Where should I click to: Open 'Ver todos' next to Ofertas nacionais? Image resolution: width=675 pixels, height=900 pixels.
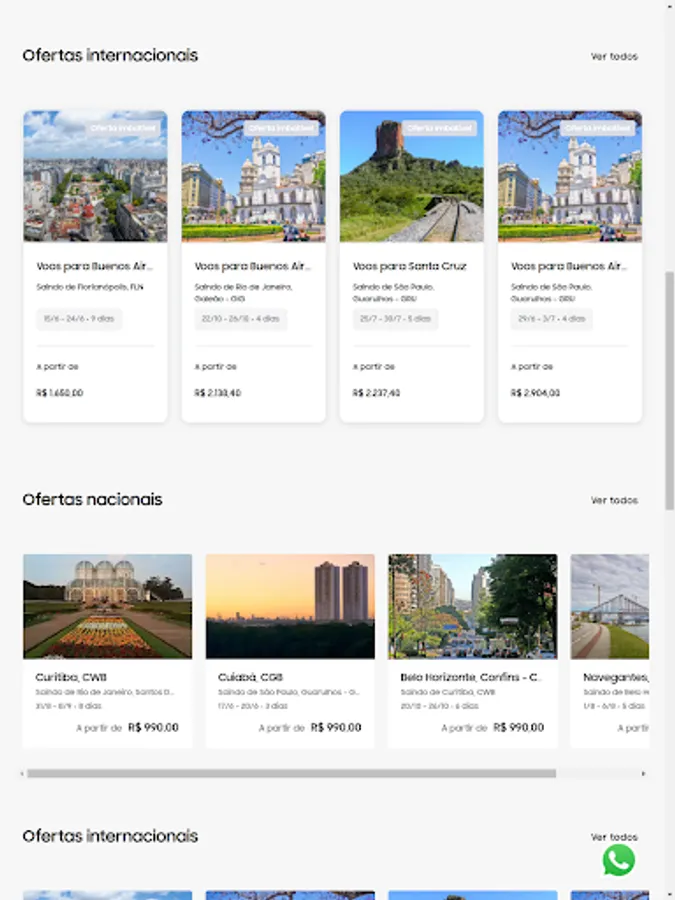pos(614,500)
